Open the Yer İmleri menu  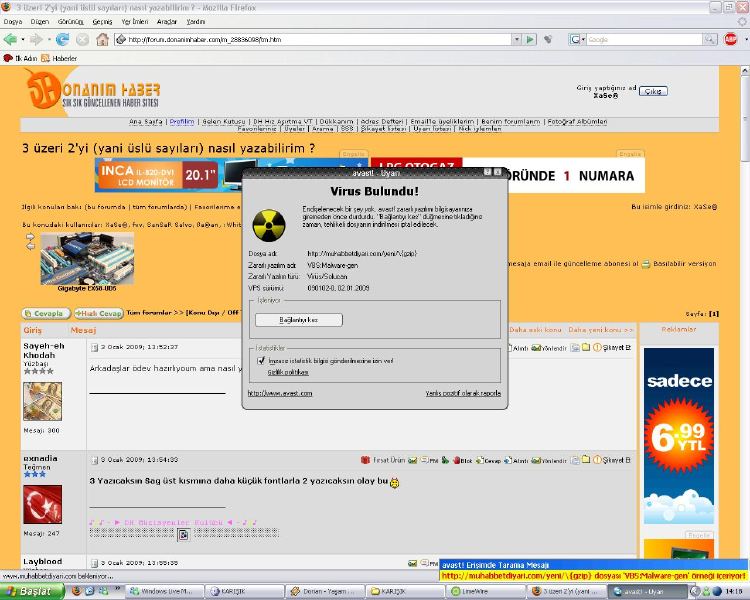tap(135, 22)
